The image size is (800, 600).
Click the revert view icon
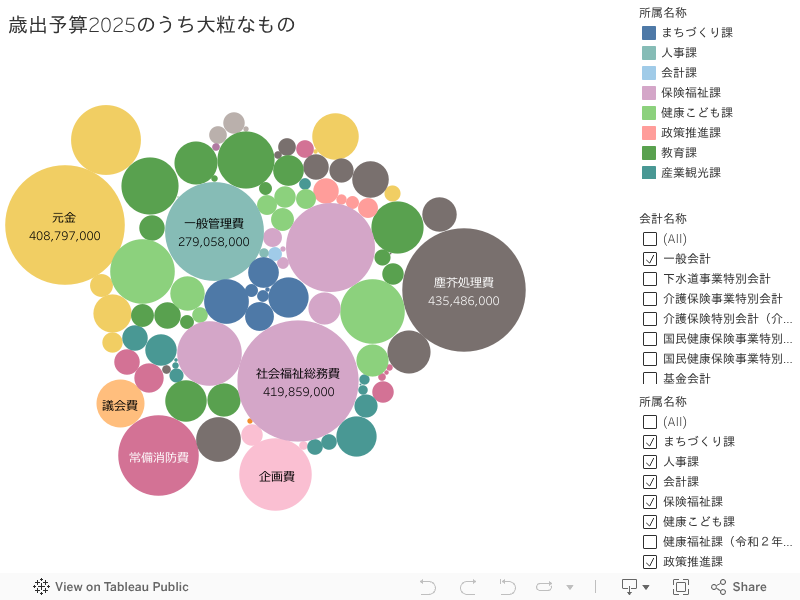507,587
